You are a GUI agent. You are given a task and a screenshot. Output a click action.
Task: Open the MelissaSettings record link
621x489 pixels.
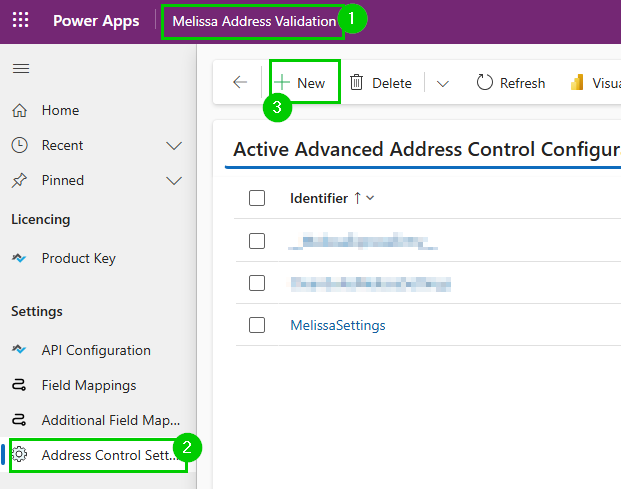(x=338, y=325)
